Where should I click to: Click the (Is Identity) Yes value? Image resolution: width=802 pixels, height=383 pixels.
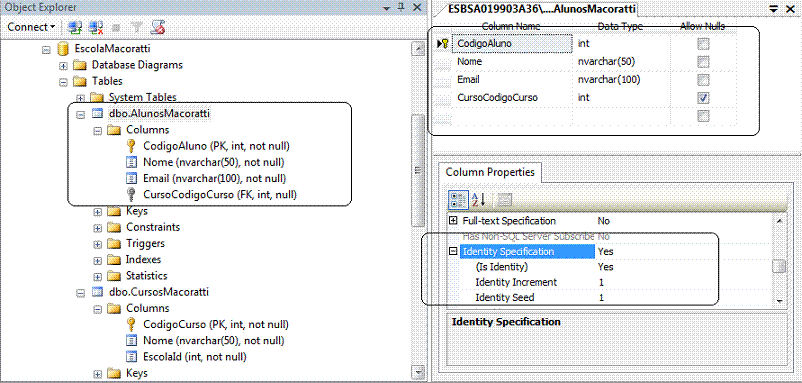[x=605, y=267]
